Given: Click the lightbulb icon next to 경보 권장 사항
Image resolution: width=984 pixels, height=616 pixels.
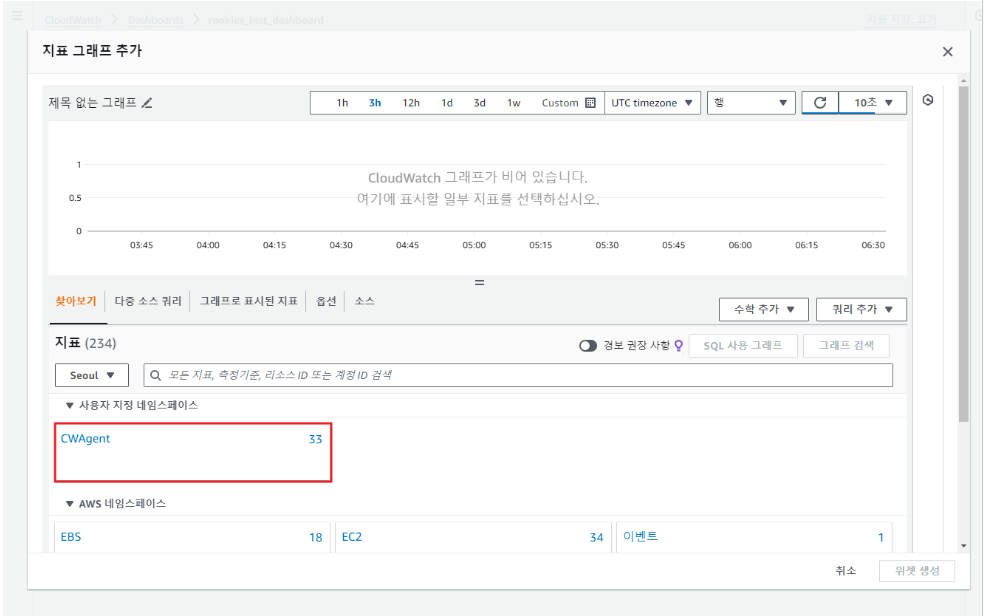Looking at the screenshot, I should coord(678,346).
